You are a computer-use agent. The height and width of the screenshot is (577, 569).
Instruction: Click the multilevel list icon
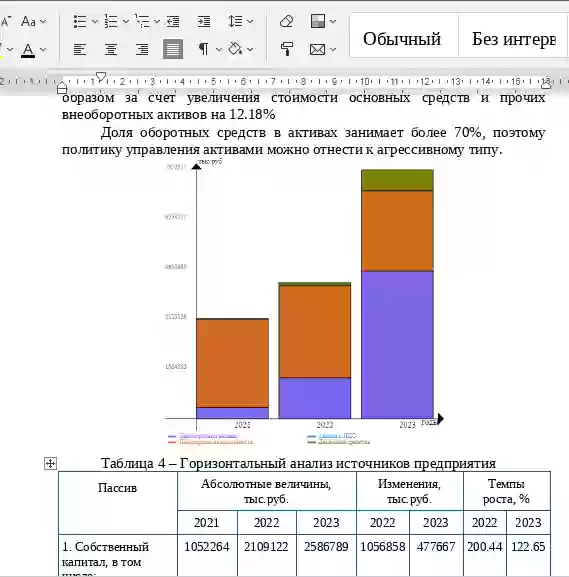[x=142, y=21]
